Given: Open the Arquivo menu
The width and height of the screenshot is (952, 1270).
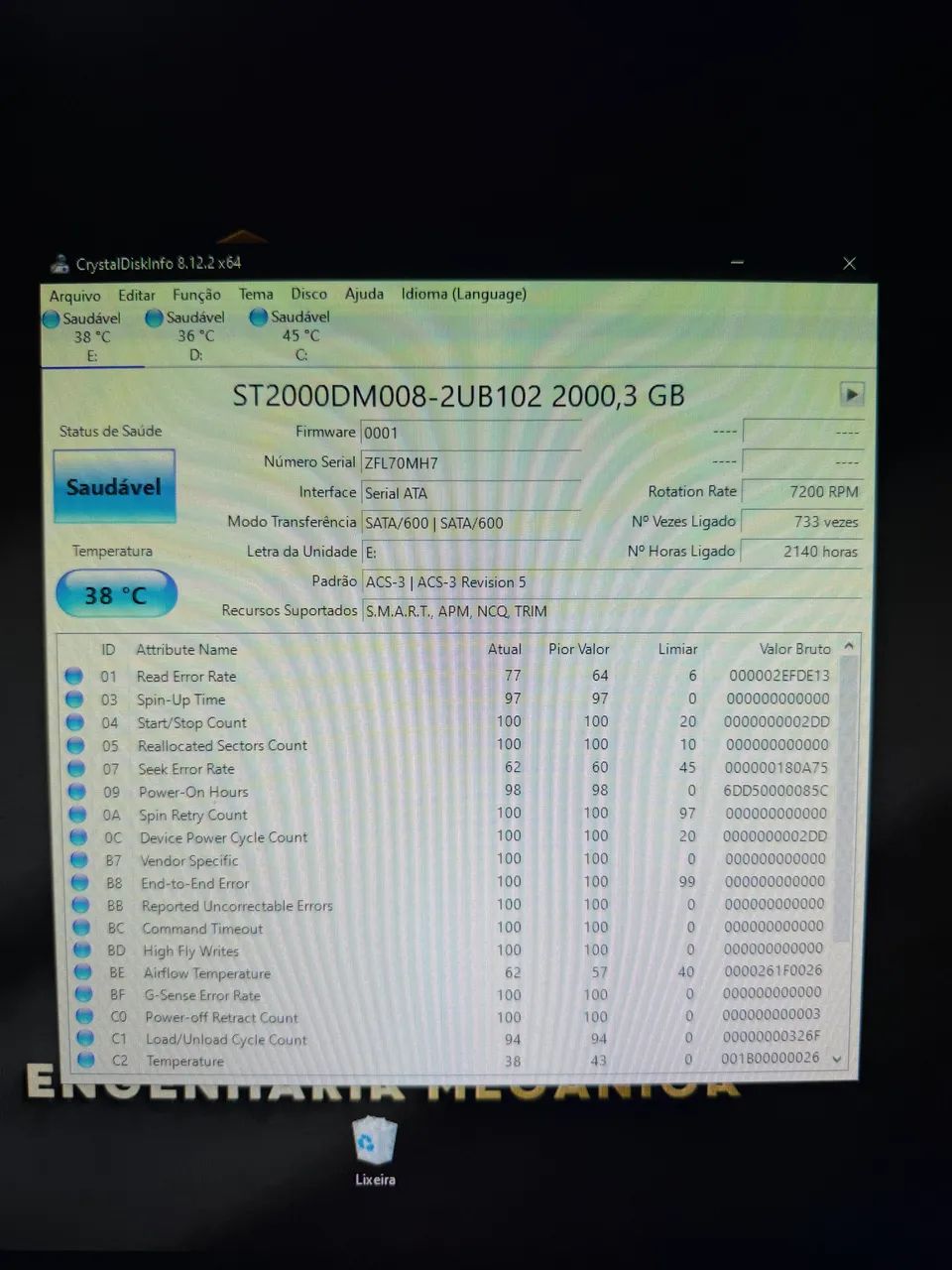Looking at the screenshot, I should click(x=74, y=296).
